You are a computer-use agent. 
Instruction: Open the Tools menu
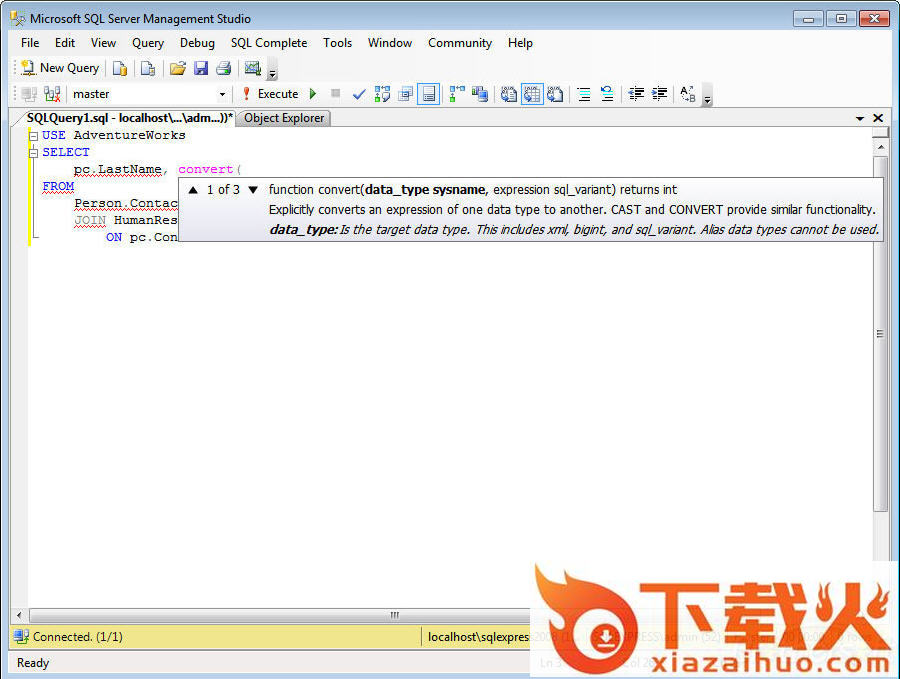(338, 43)
